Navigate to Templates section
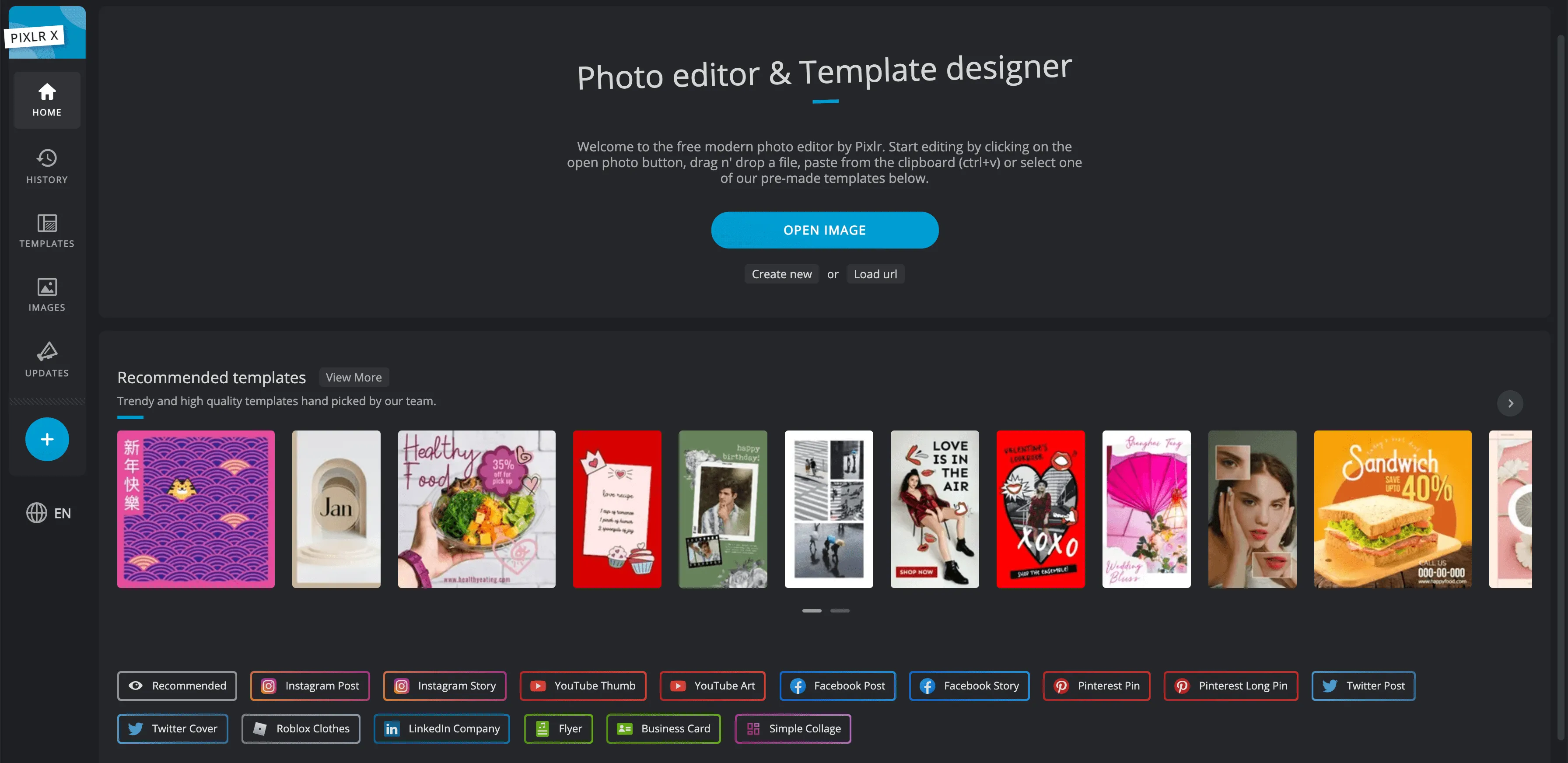Viewport: 1568px width, 763px height. coord(47,230)
